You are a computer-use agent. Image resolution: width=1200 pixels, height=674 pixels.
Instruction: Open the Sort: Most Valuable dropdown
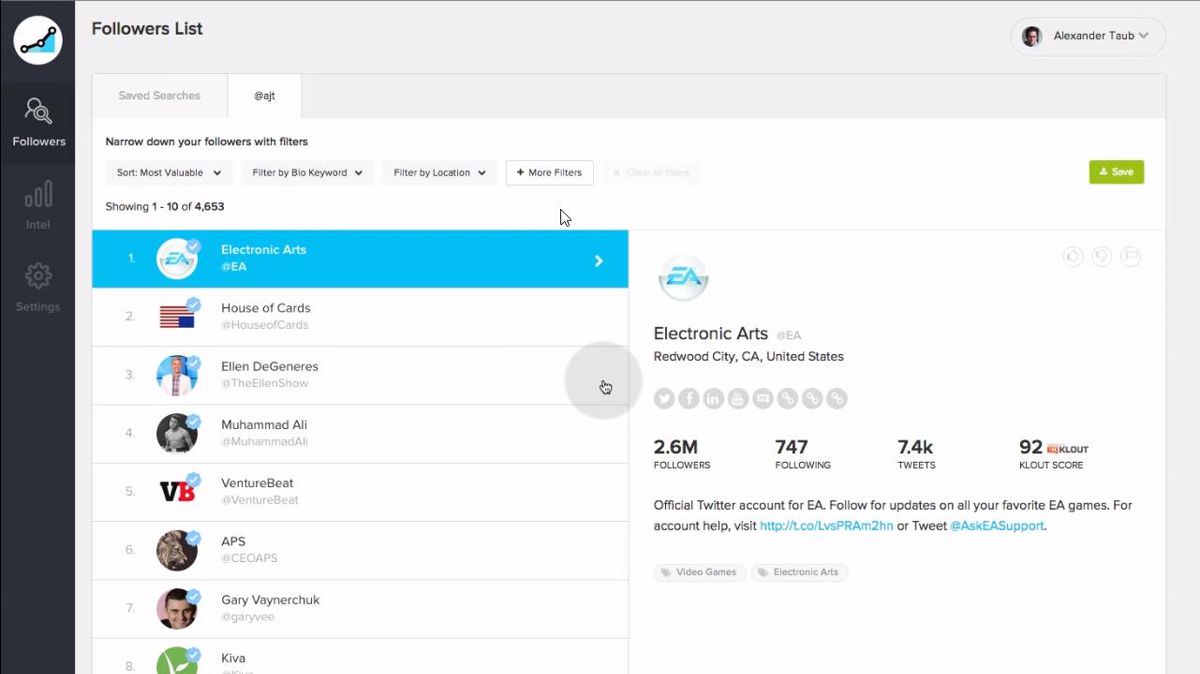[x=169, y=173]
